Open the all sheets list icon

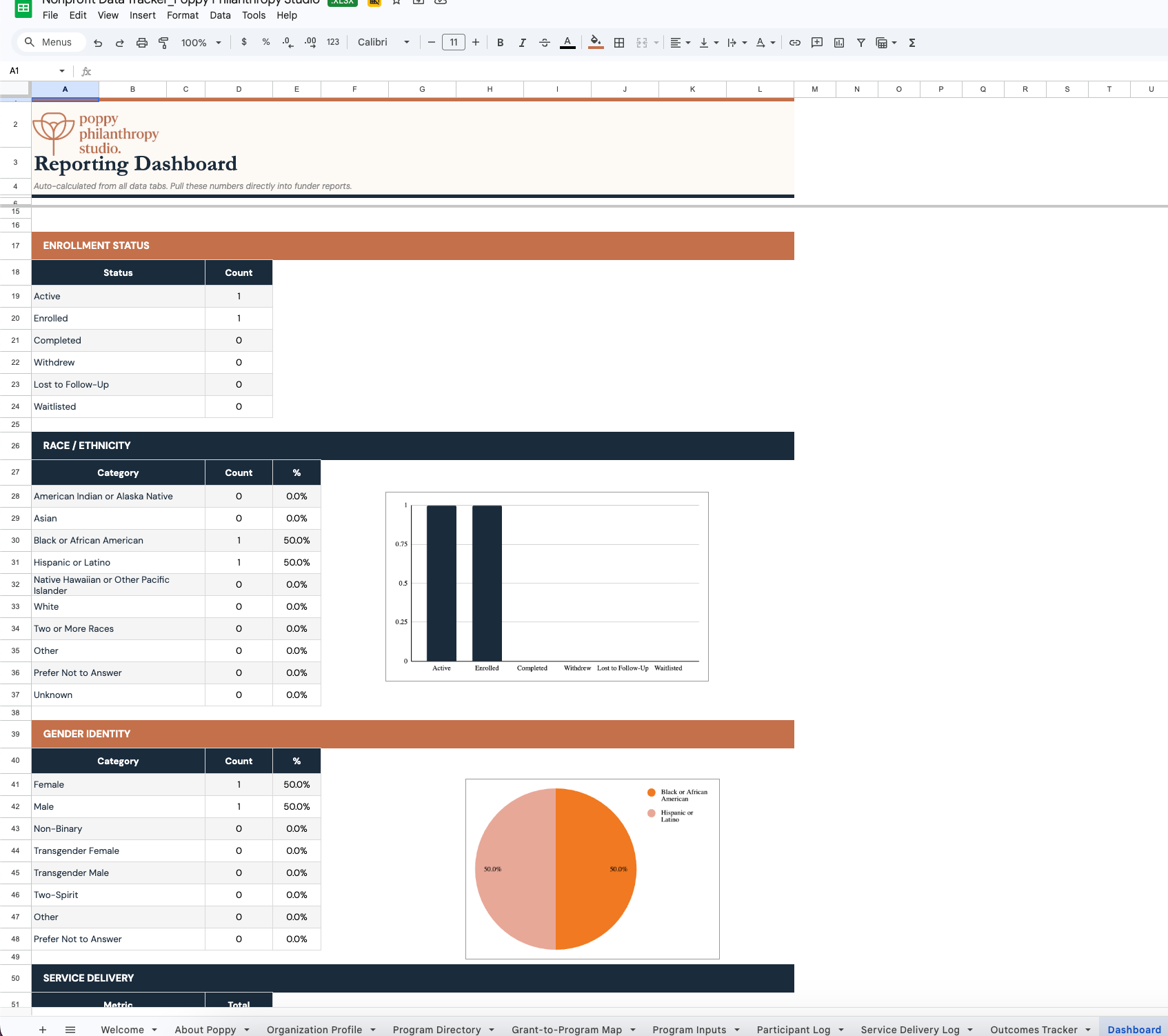coord(70,1029)
